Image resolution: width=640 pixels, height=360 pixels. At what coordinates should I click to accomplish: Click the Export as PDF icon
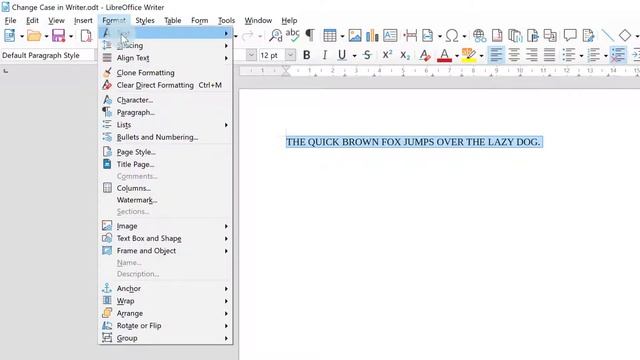coord(86,36)
